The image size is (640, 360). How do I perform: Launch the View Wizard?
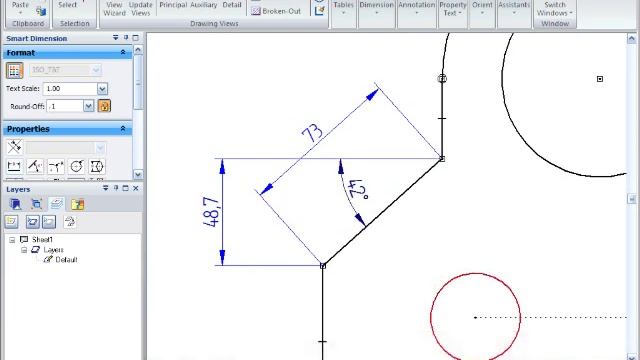click(x=114, y=9)
